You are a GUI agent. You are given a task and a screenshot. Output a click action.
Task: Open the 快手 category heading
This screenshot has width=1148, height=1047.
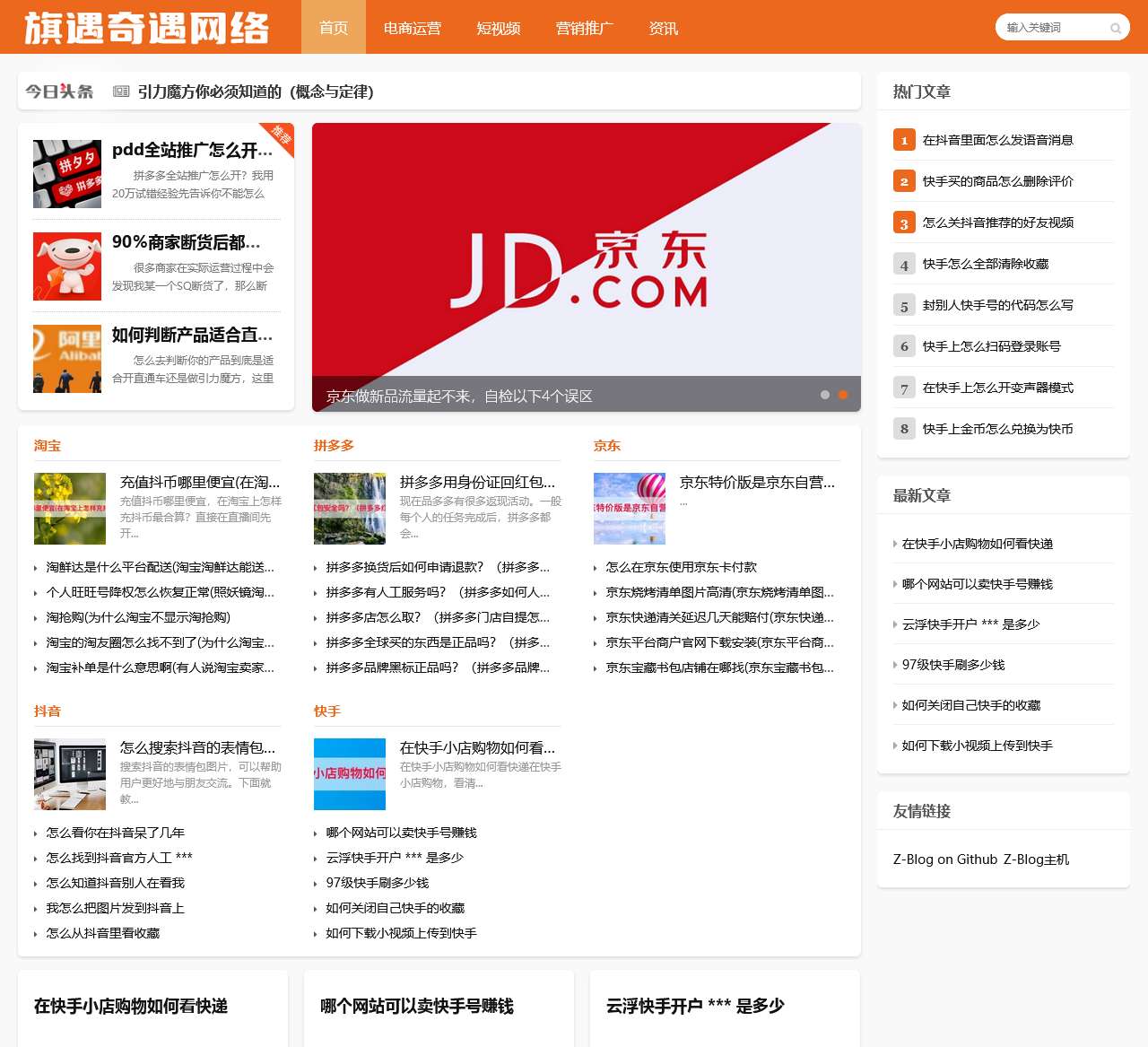pyautogui.click(x=327, y=711)
